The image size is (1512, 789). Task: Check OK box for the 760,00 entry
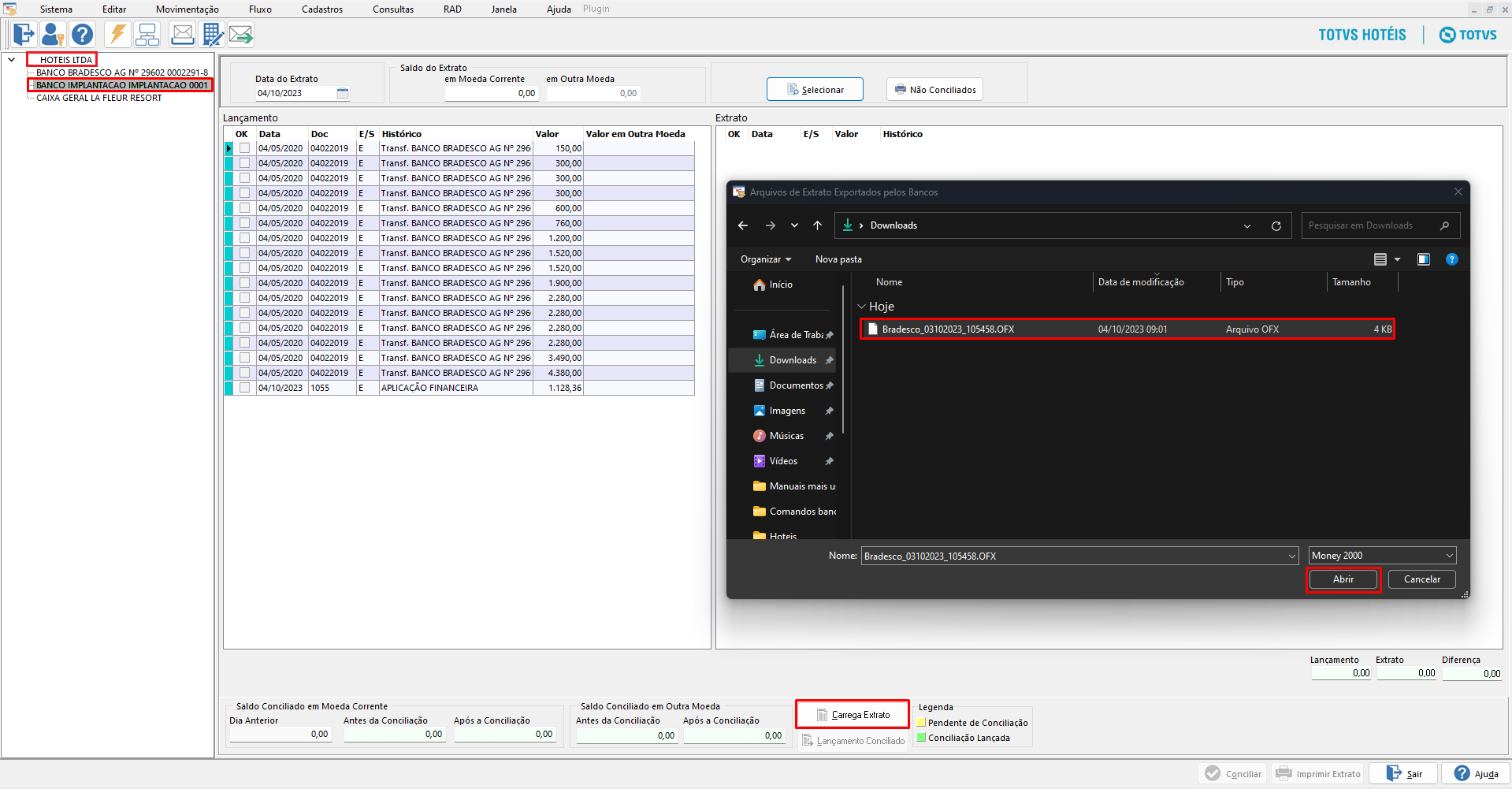tap(245, 223)
